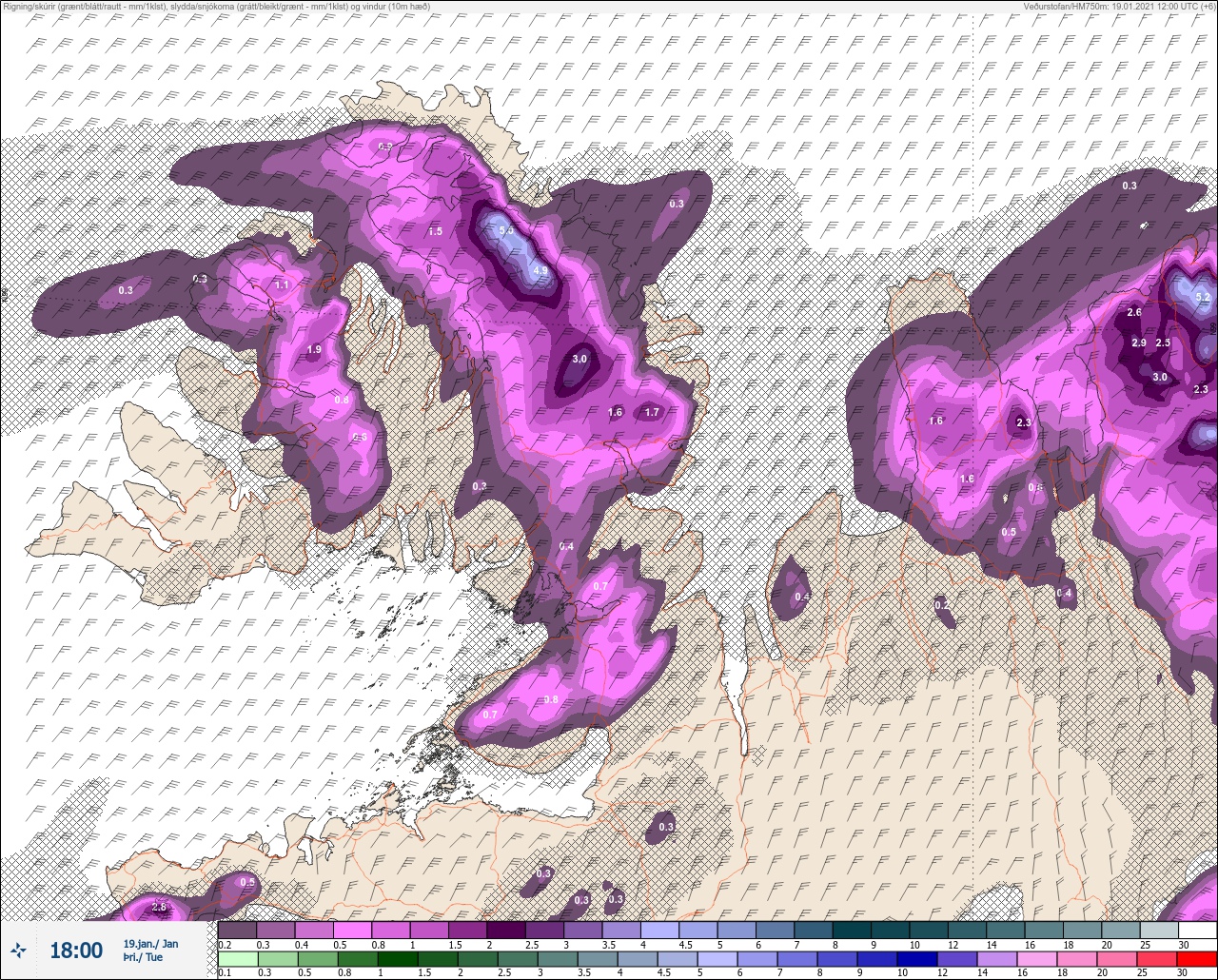Select the white swatch ending the top legend row
This screenshot has width=1218, height=980.
[1197, 930]
